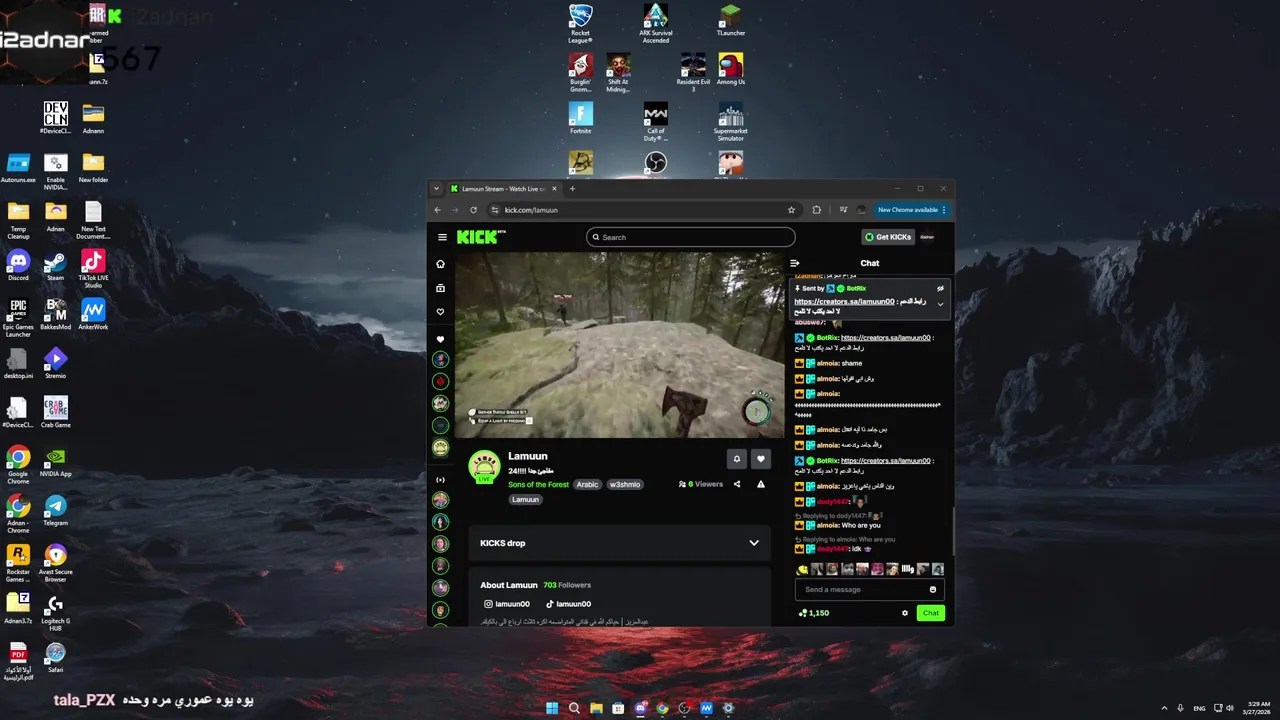Click the Arabic language tag
This screenshot has height=720, width=1280.
click(x=587, y=484)
